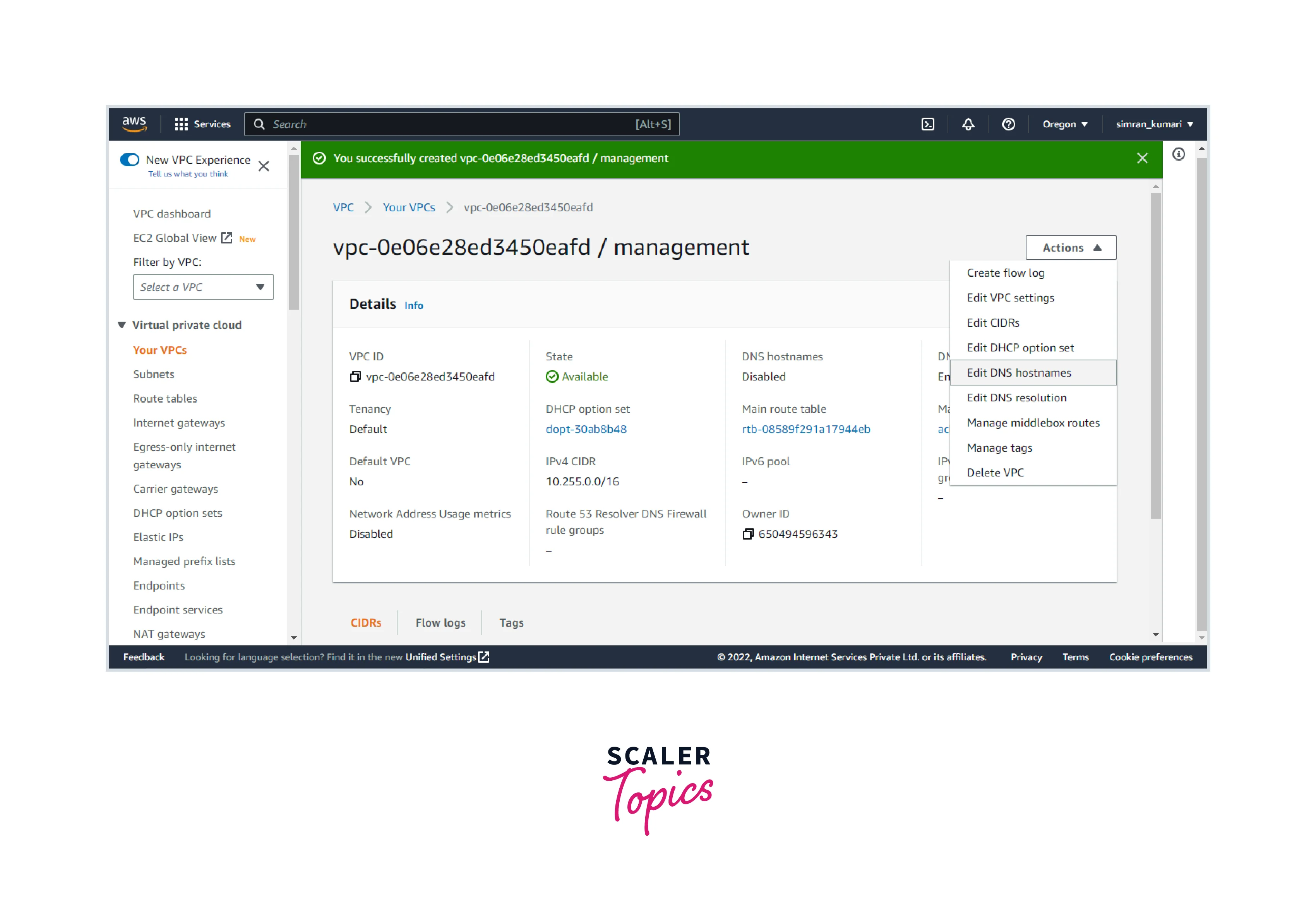Close the New VPC Experience notice

click(x=264, y=166)
